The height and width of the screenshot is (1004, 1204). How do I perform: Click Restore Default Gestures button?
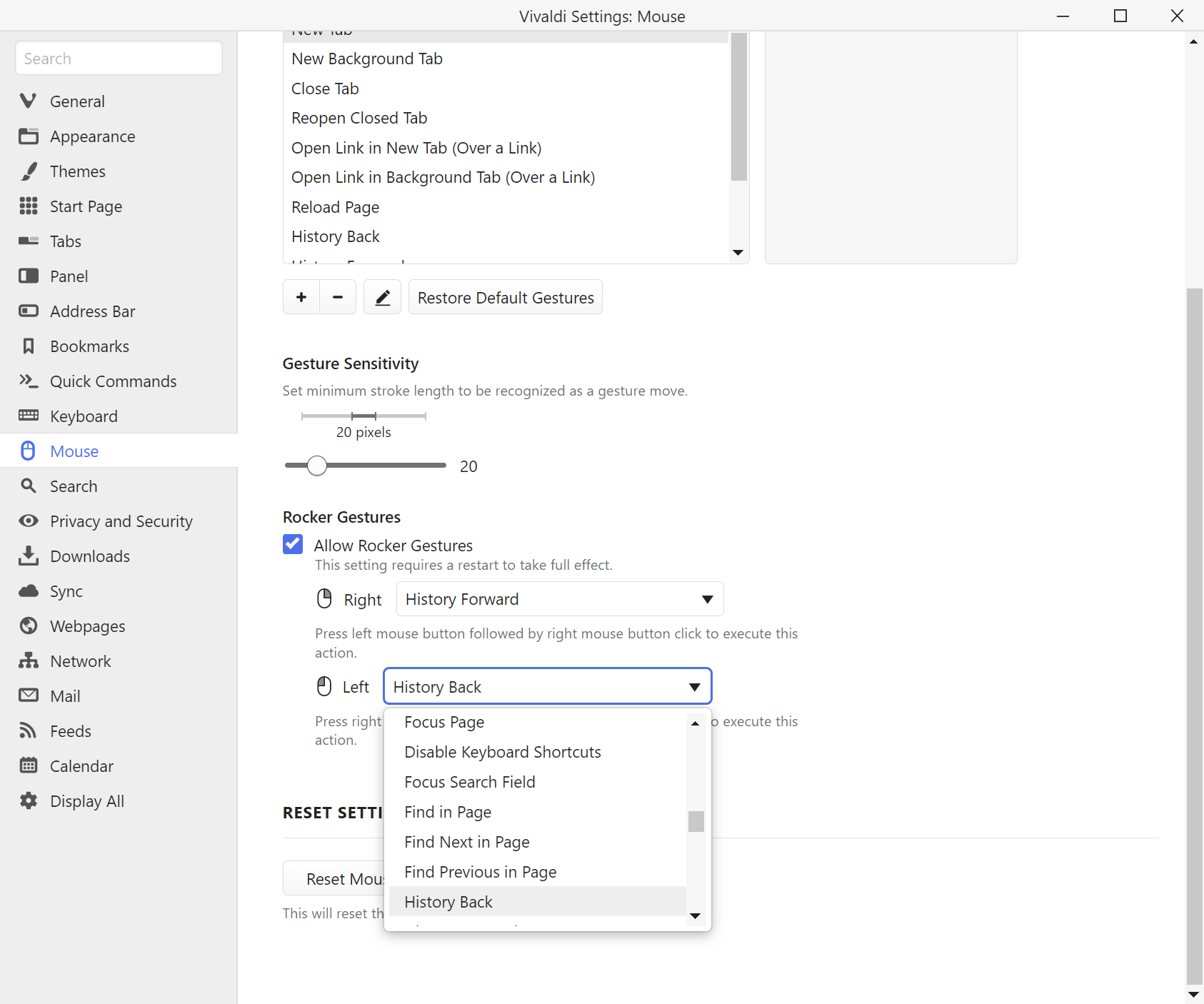pos(506,297)
